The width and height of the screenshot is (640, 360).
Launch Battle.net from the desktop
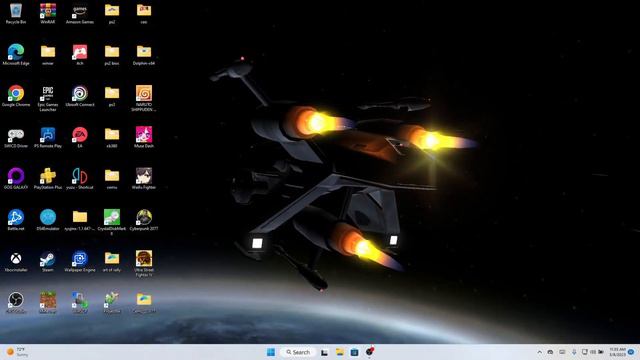(x=16, y=220)
